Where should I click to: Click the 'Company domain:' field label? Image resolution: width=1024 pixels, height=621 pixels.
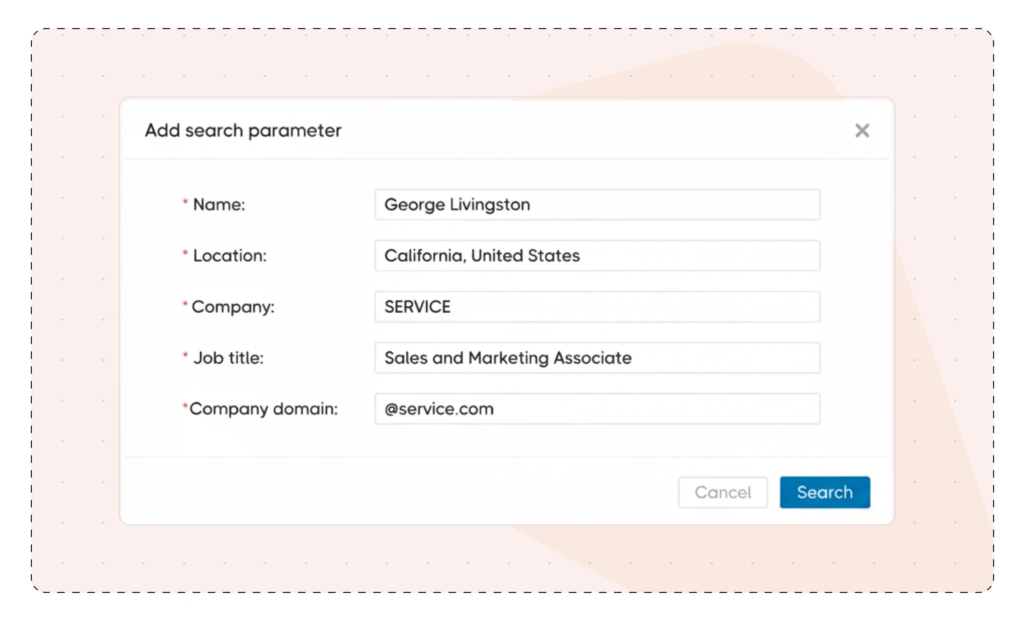(x=263, y=409)
